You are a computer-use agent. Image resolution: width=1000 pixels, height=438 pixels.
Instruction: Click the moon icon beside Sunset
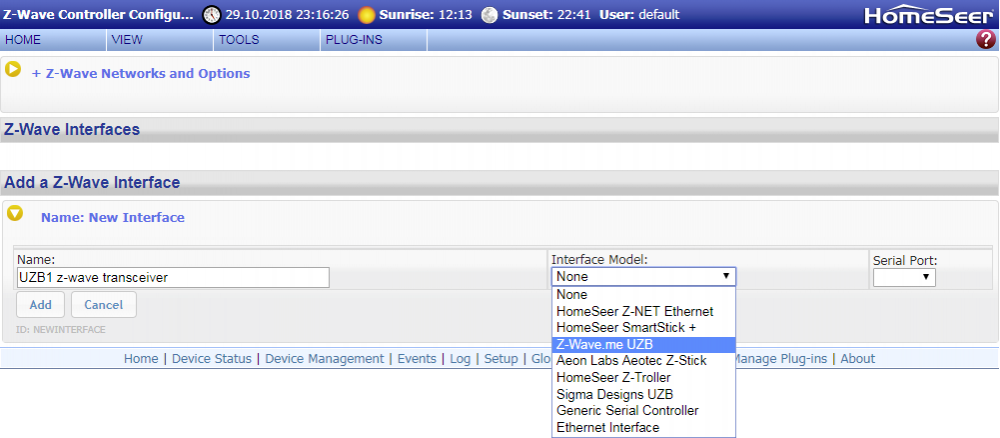click(x=489, y=15)
